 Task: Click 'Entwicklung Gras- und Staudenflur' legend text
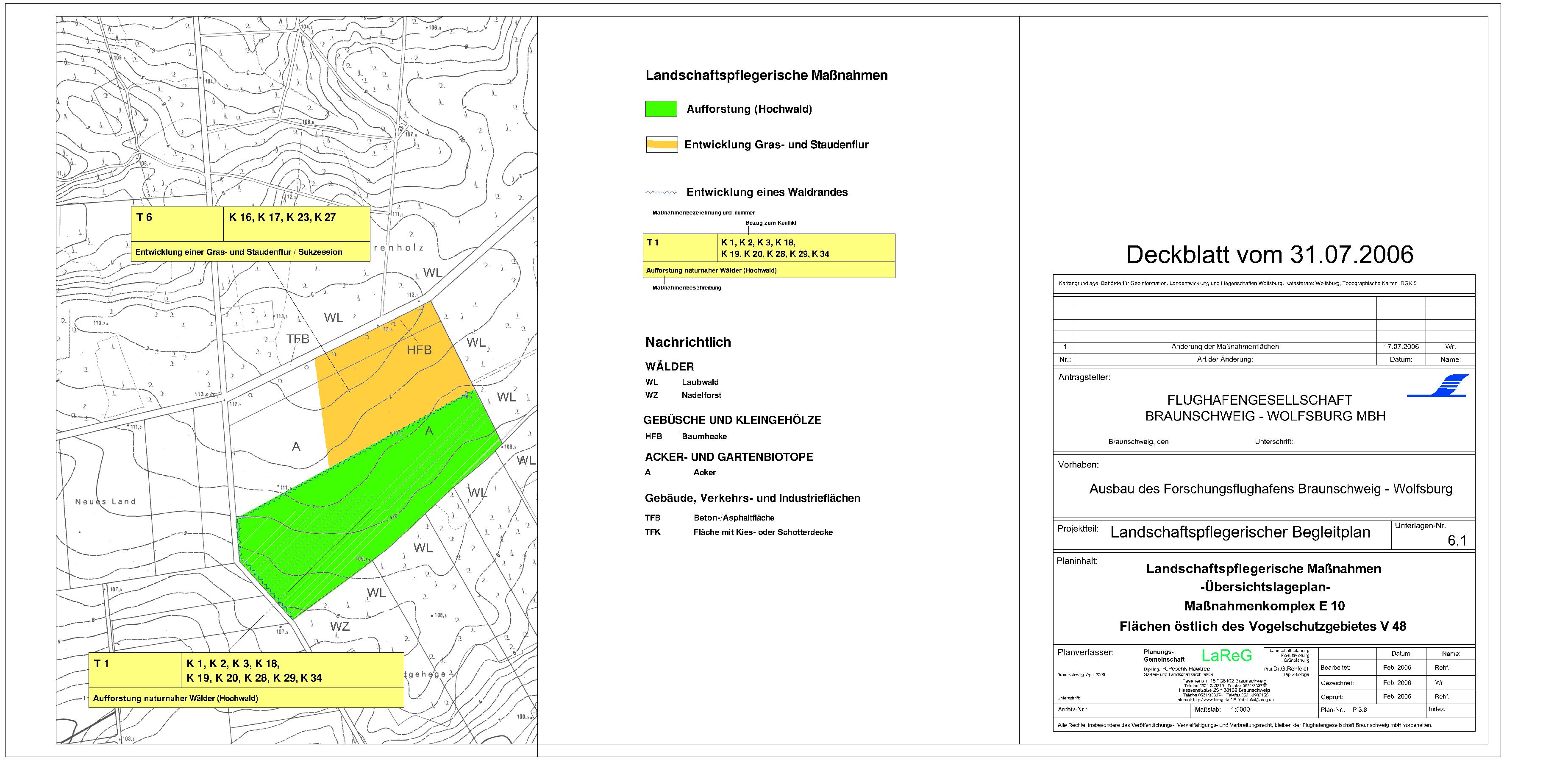777,145
